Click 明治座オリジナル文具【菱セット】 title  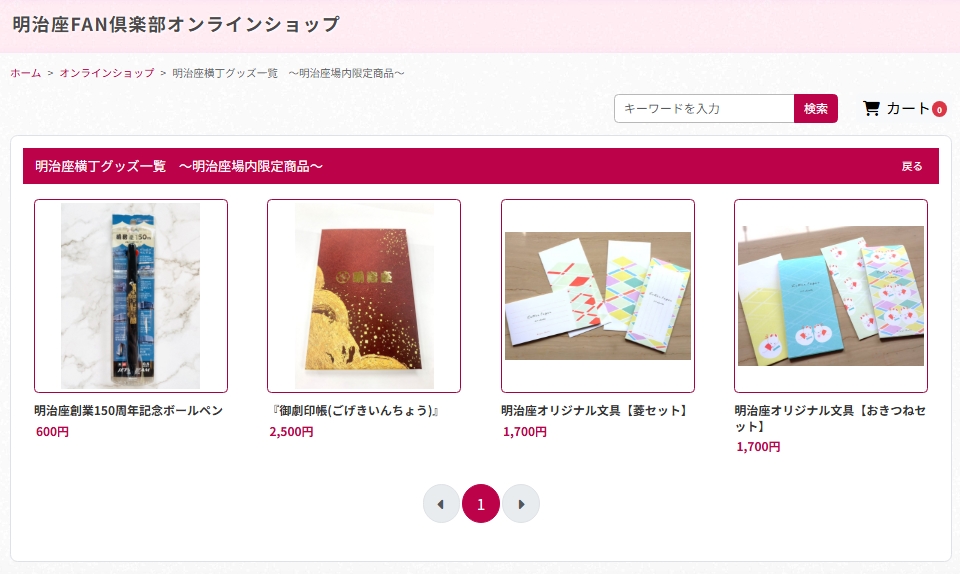[596, 411]
